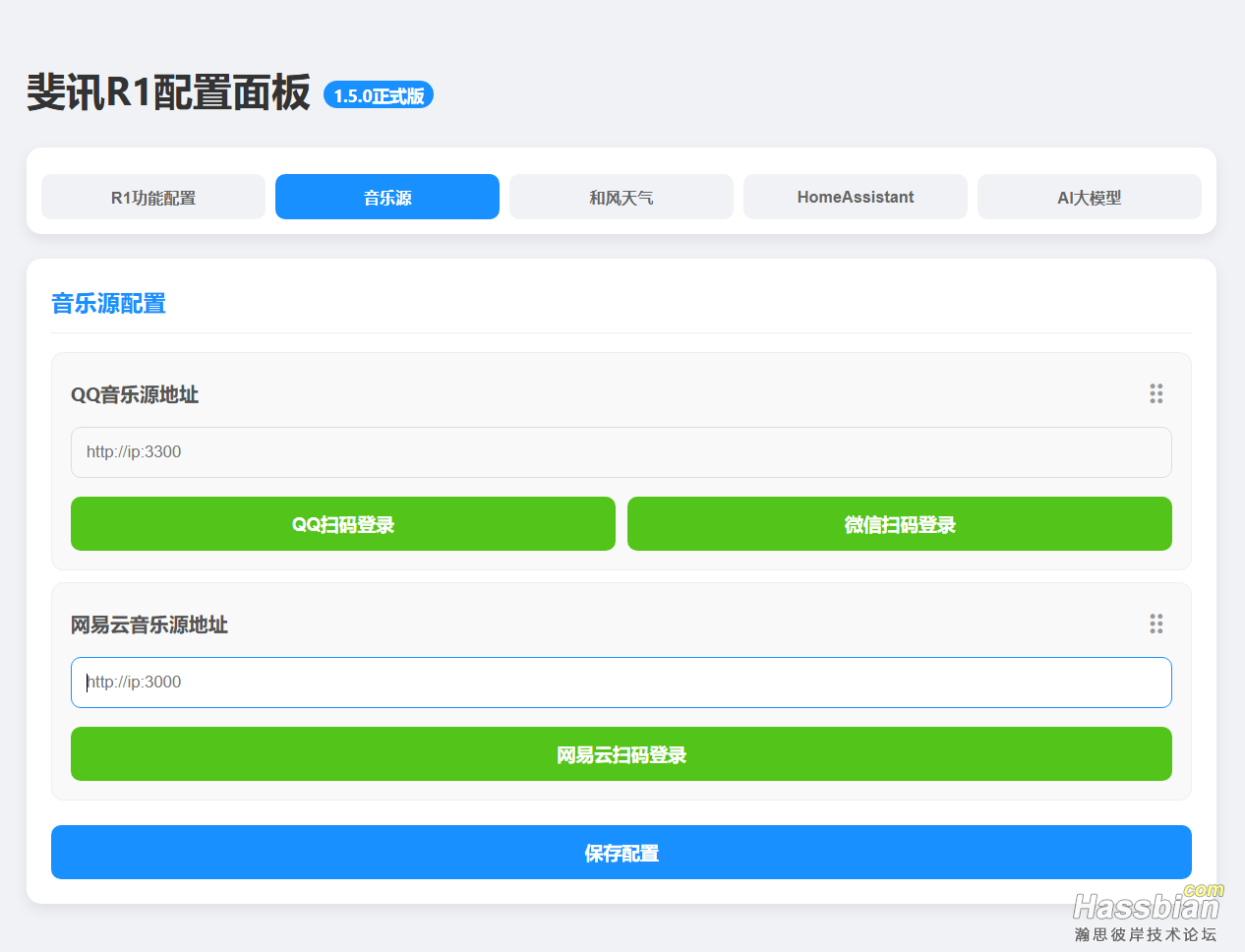Switch to the 和风天气 tab
The height and width of the screenshot is (952, 1245).
tap(622, 197)
